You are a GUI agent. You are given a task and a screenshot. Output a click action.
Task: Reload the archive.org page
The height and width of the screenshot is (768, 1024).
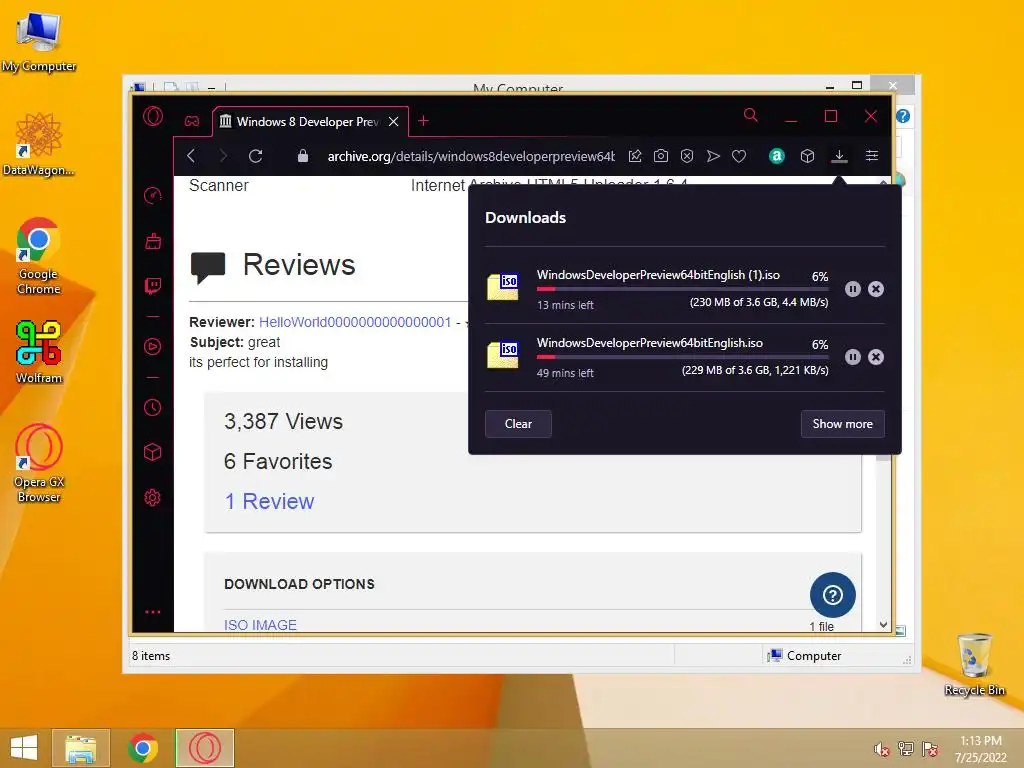[255, 156]
